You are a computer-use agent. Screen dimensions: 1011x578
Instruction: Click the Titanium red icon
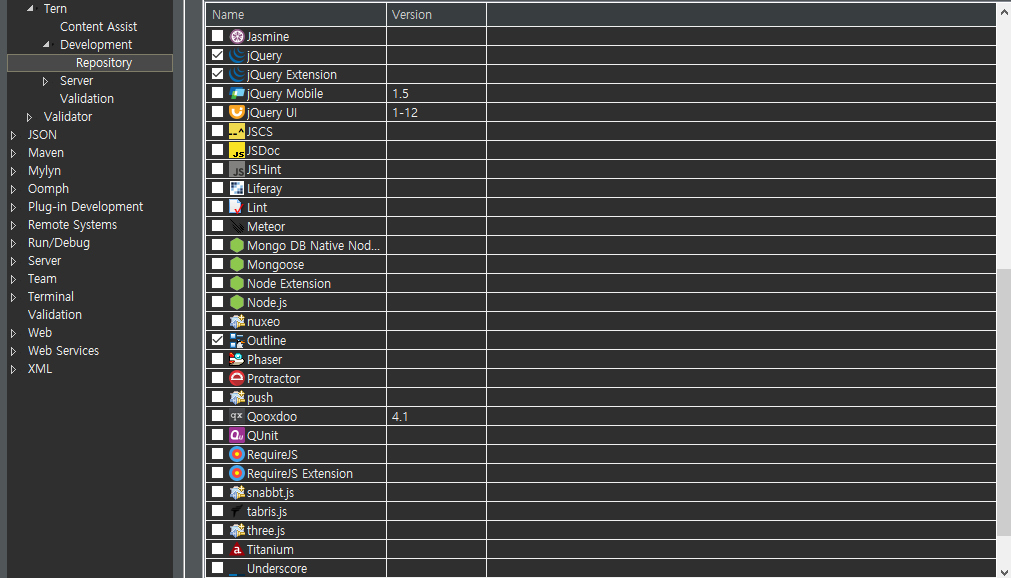coord(237,550)
